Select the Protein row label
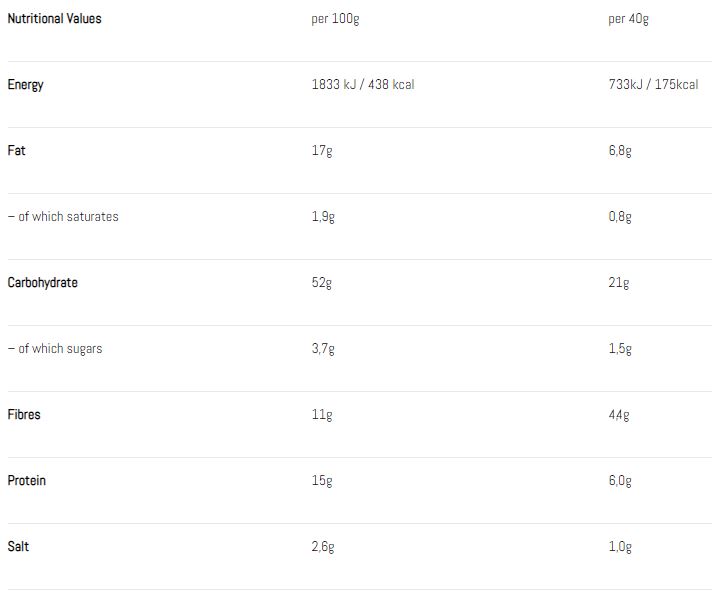 tap(27, 481)
